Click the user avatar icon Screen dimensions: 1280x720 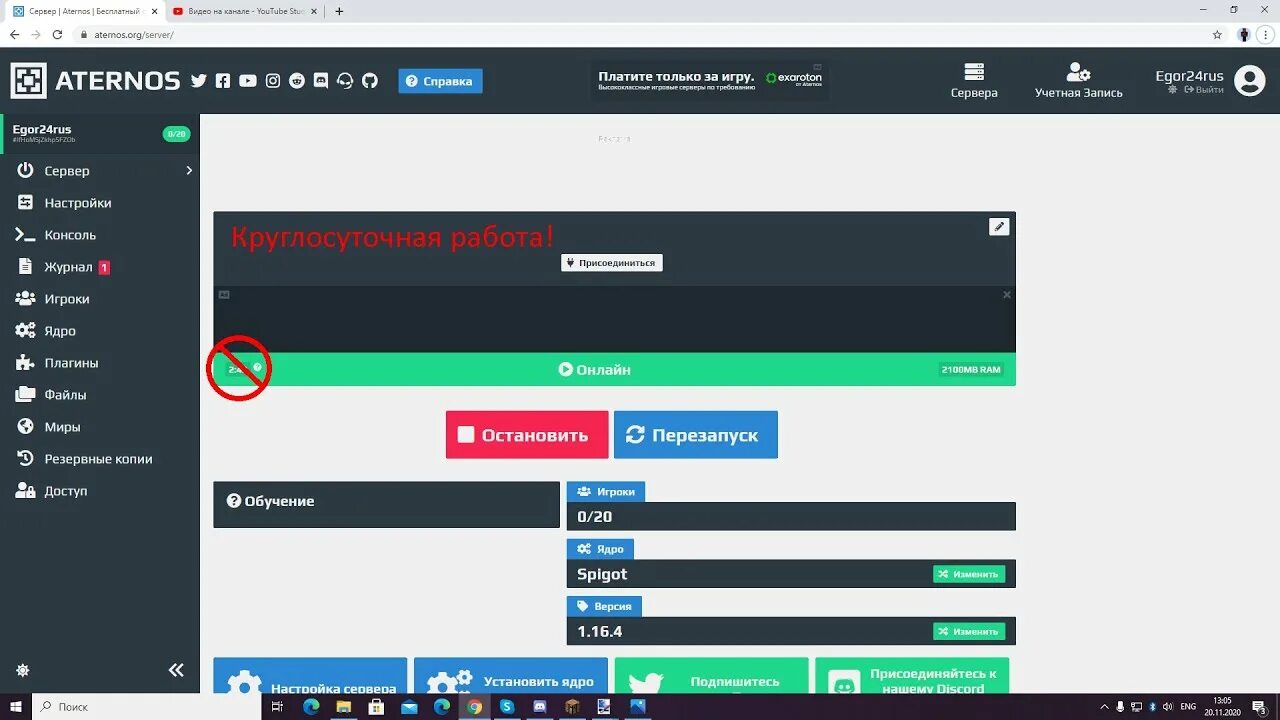click(1250, 81)
